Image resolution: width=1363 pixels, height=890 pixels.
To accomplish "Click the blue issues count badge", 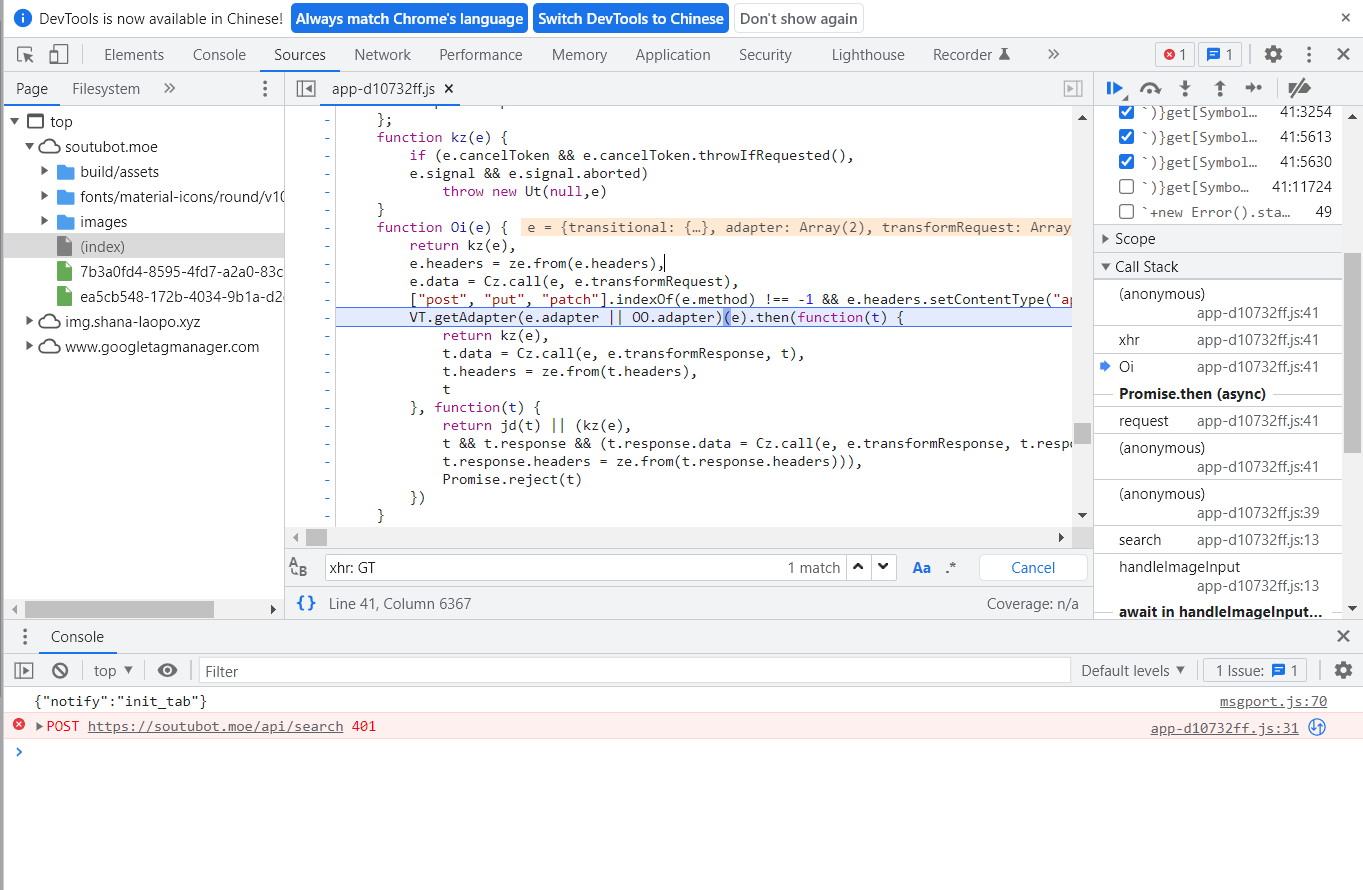I will click(x=1220, y=55).
